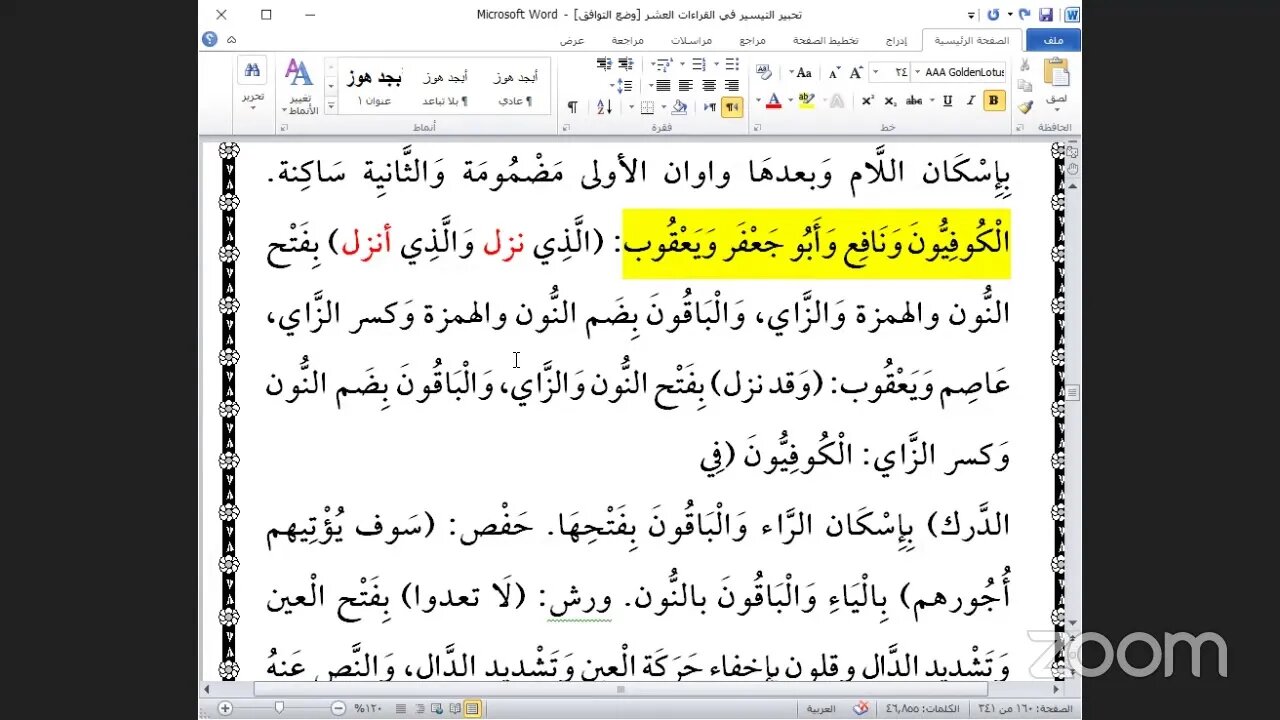Switch to the Page Layout tab

click(826, 40)
